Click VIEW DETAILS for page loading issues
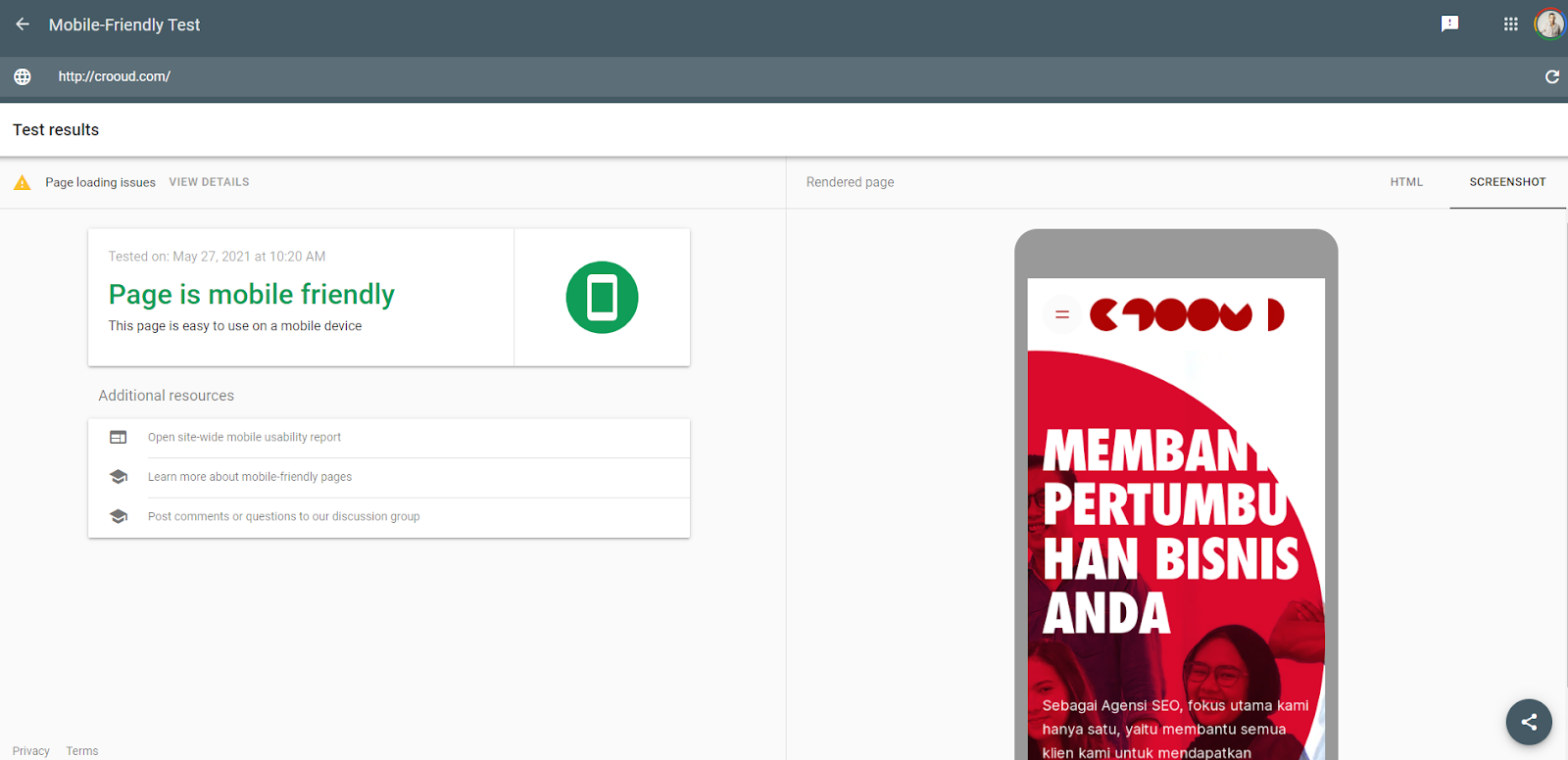 [209, 182]
